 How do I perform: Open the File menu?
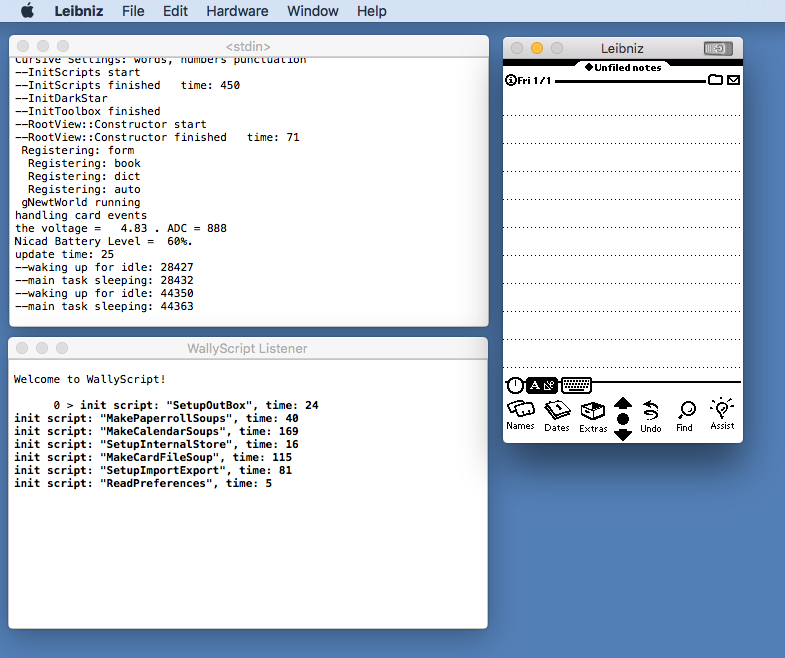point(133,11)
